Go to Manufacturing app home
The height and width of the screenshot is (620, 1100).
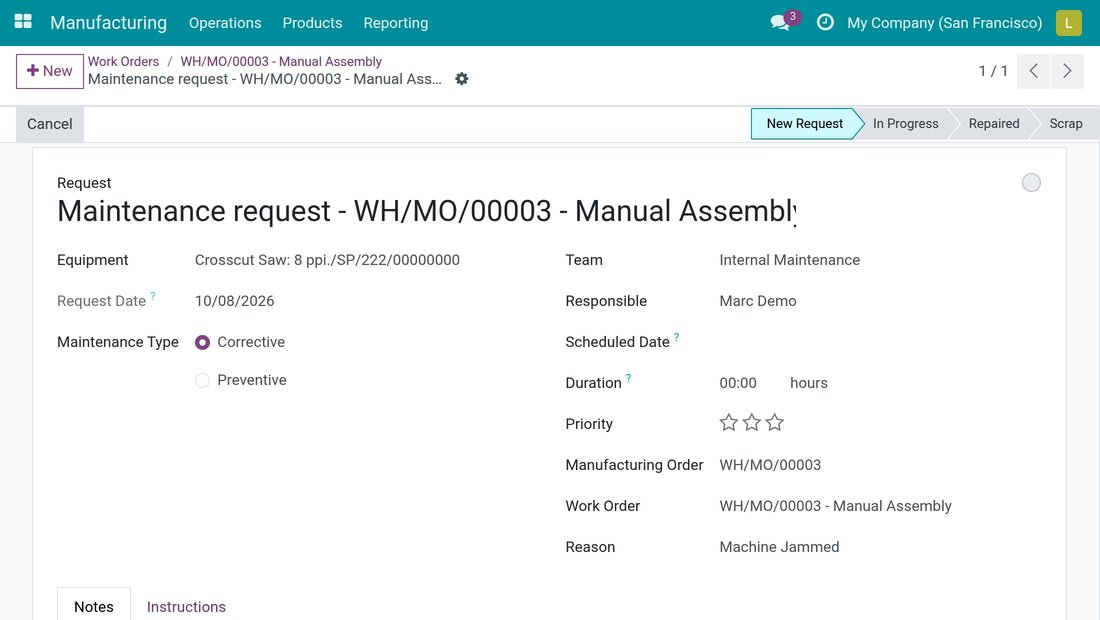tap(109, 22)
